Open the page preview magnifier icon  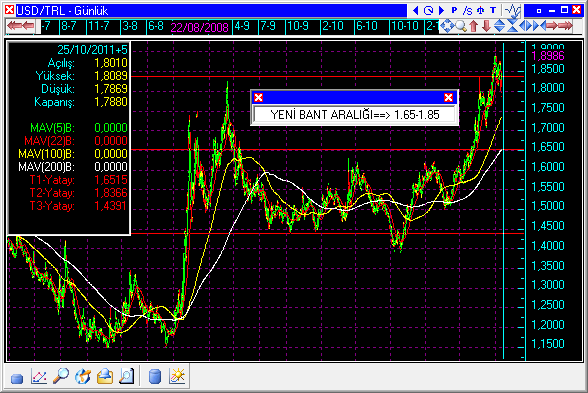pos(126,376)
